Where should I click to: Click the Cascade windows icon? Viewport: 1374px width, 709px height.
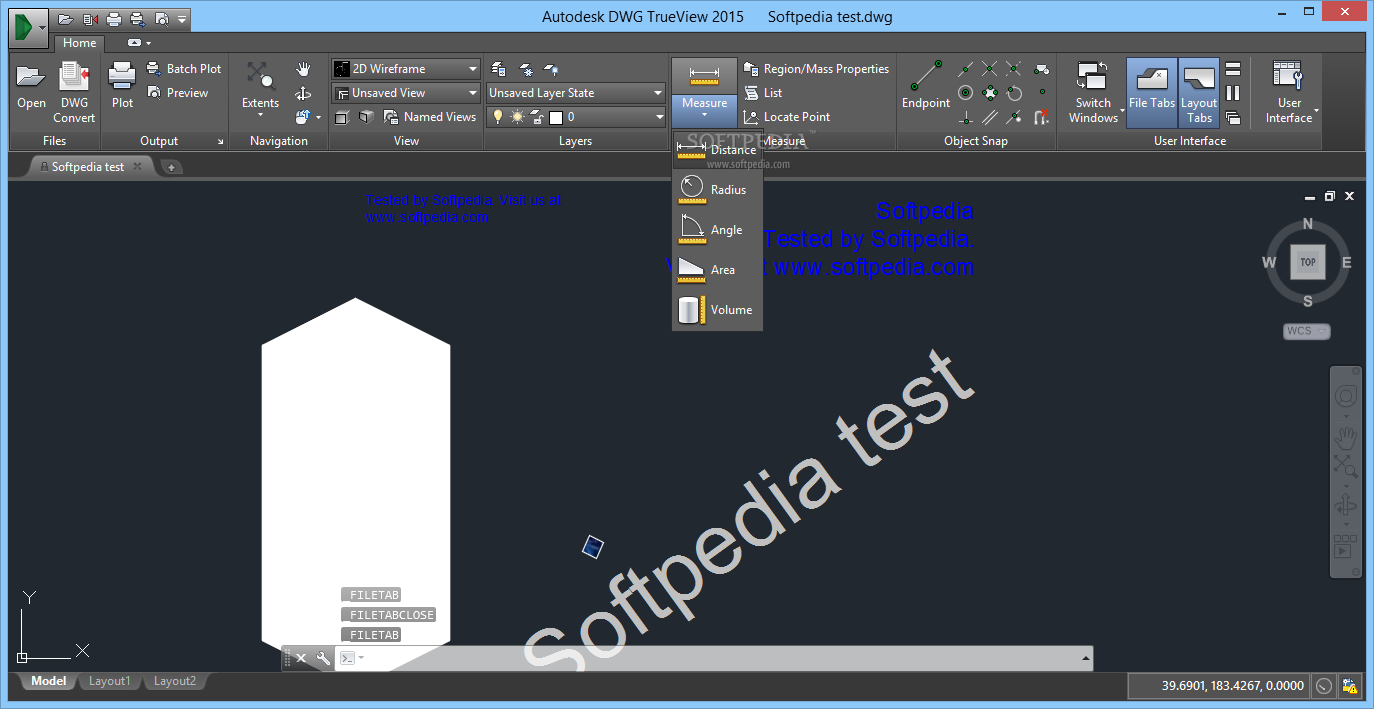coord(1233,117)
